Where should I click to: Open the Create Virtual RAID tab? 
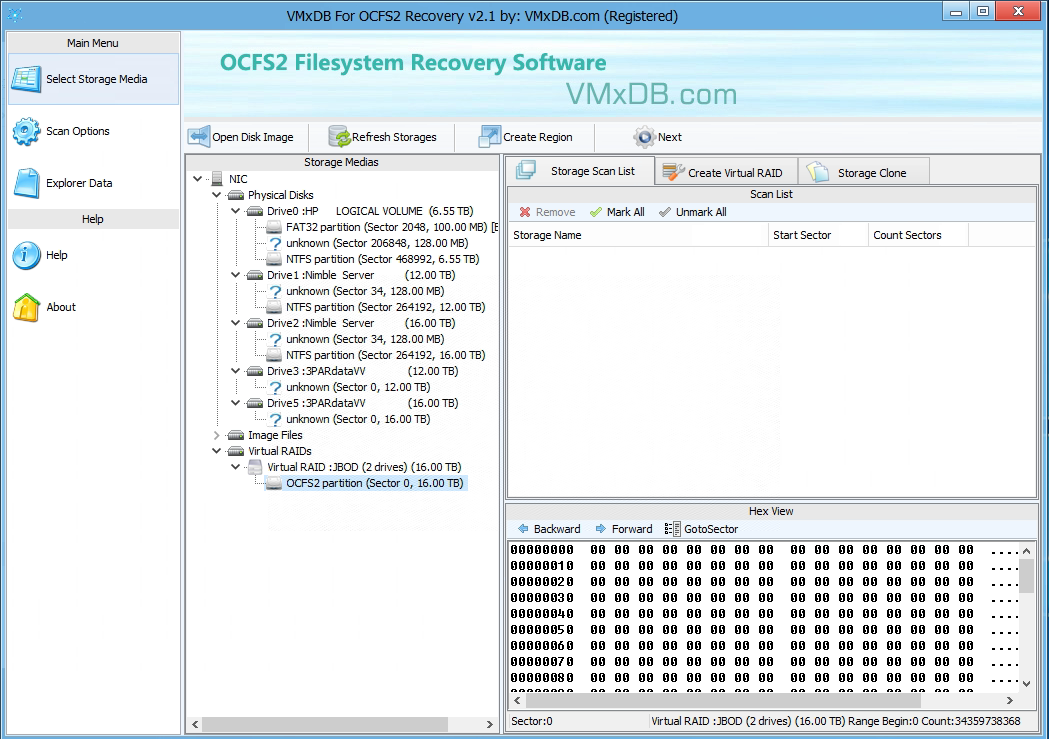[727, 172]
